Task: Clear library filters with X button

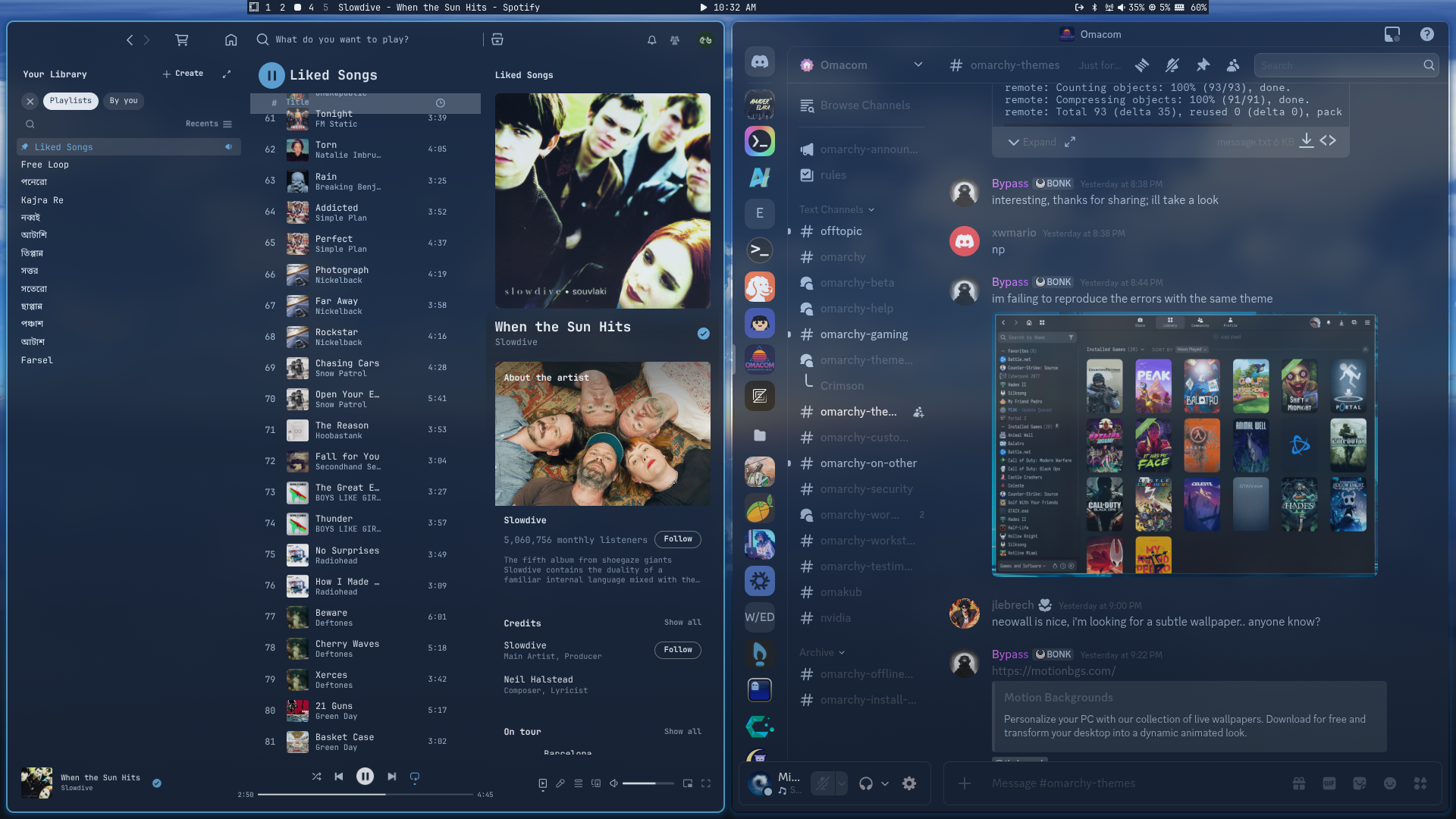Action: [30, 101]
